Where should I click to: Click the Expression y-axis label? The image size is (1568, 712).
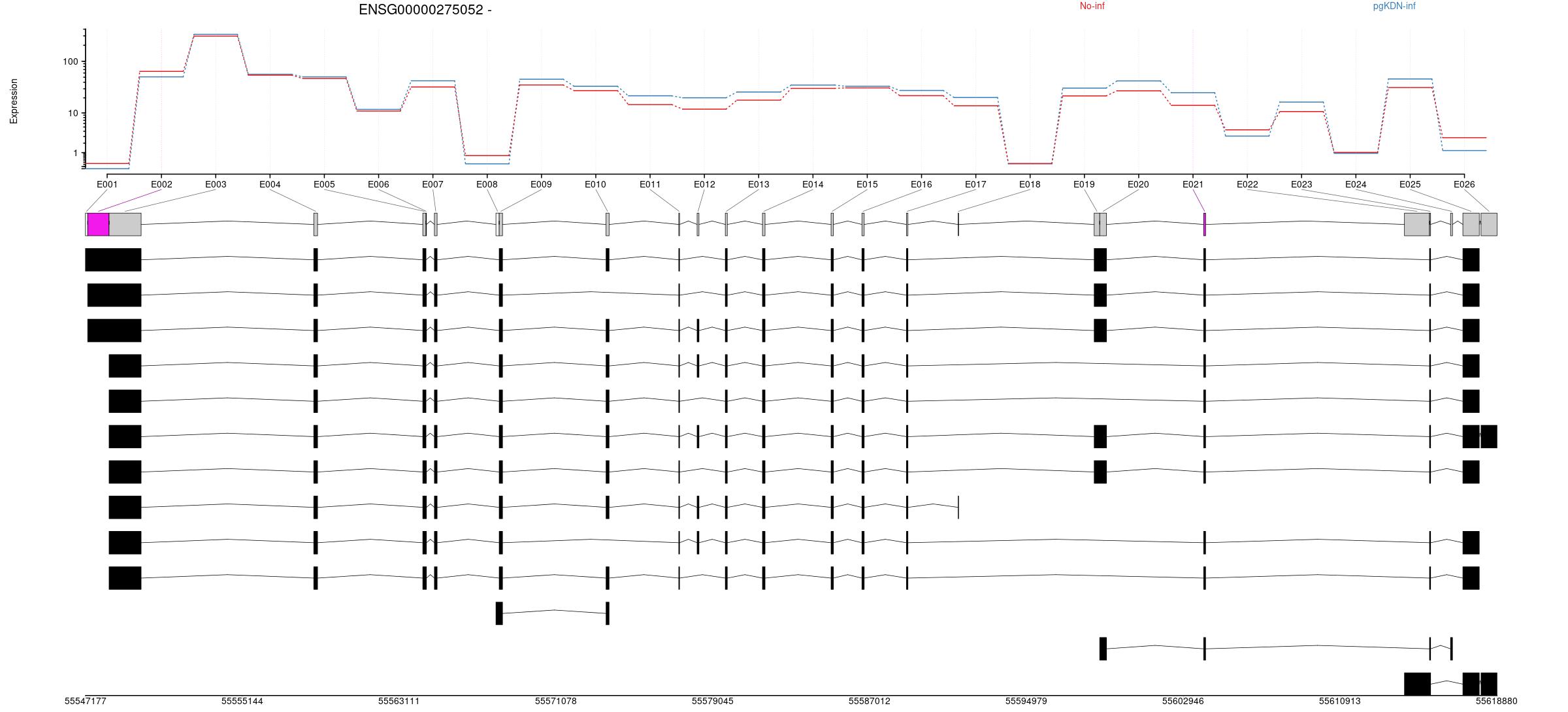coord(14,101)
